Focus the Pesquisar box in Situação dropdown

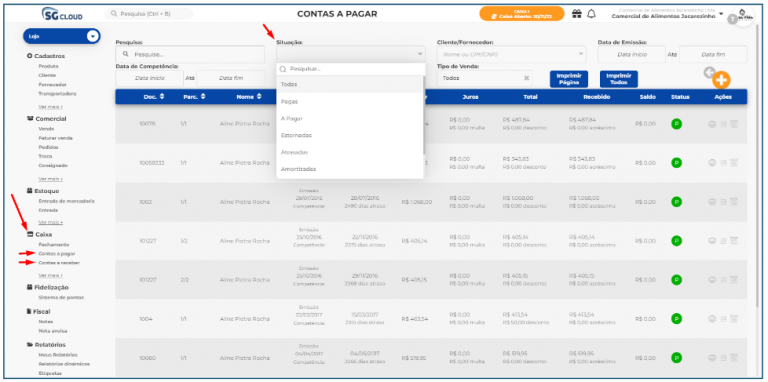point(351,69)
